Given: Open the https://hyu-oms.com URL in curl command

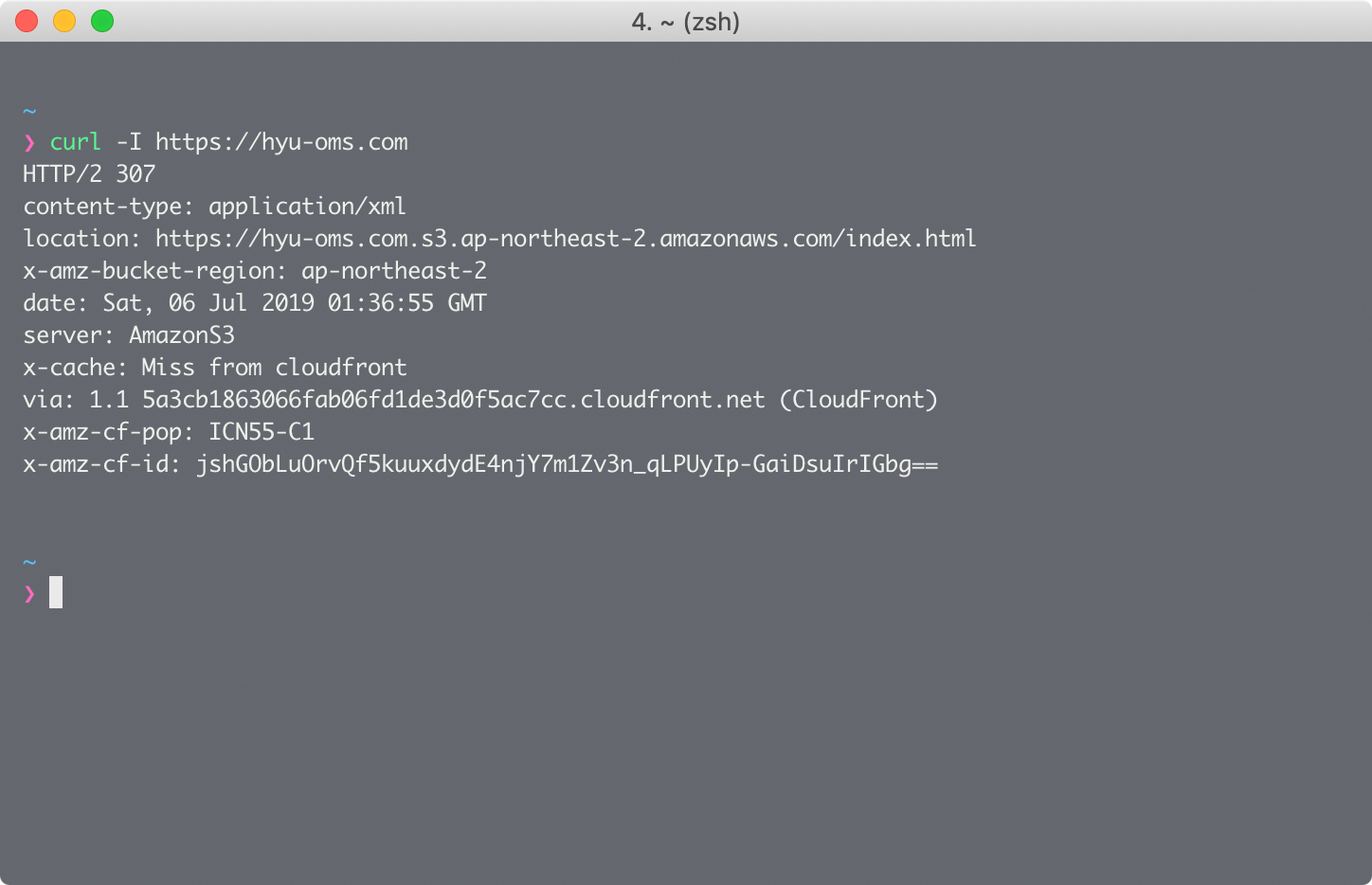Looking at the screenshot, I should pos(281,142).
